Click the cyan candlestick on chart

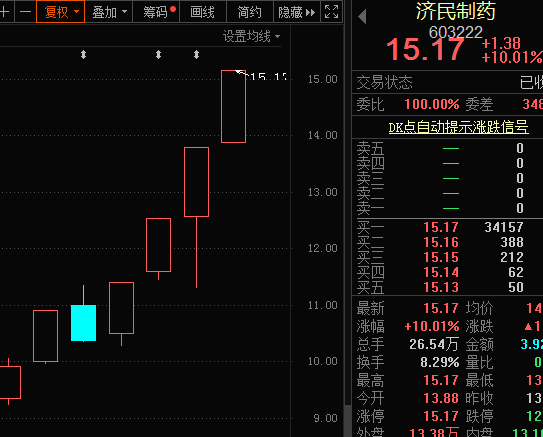[83, 323]
